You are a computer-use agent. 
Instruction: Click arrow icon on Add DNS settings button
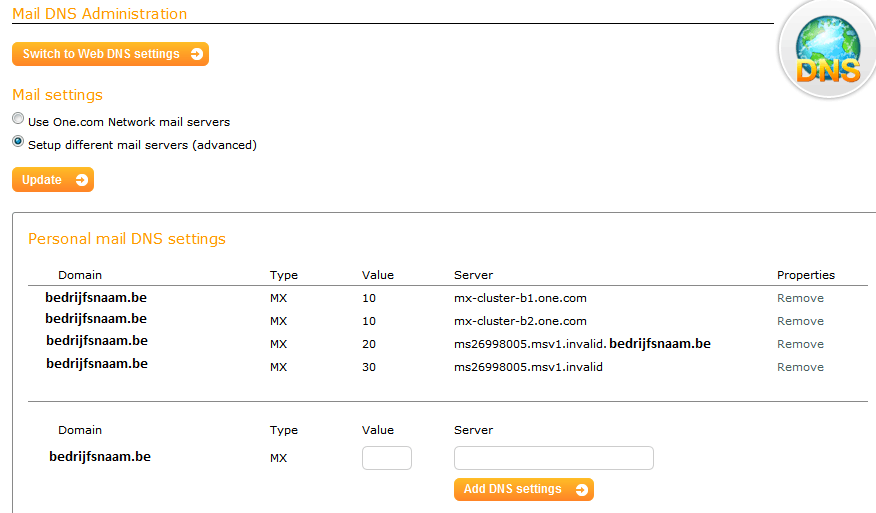tap(581, 489)
